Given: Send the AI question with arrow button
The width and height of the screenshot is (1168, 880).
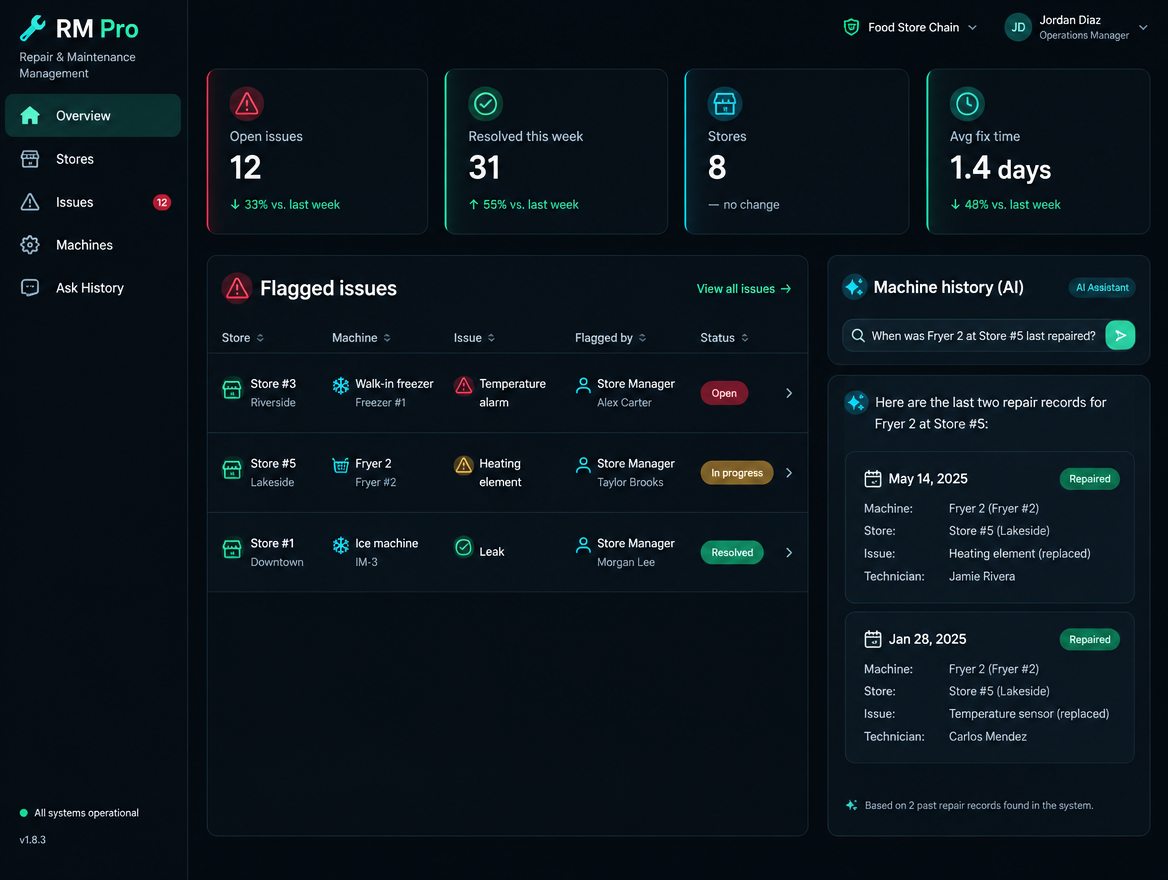Looking at the screenshot, I should click(x=1120, y=335).
